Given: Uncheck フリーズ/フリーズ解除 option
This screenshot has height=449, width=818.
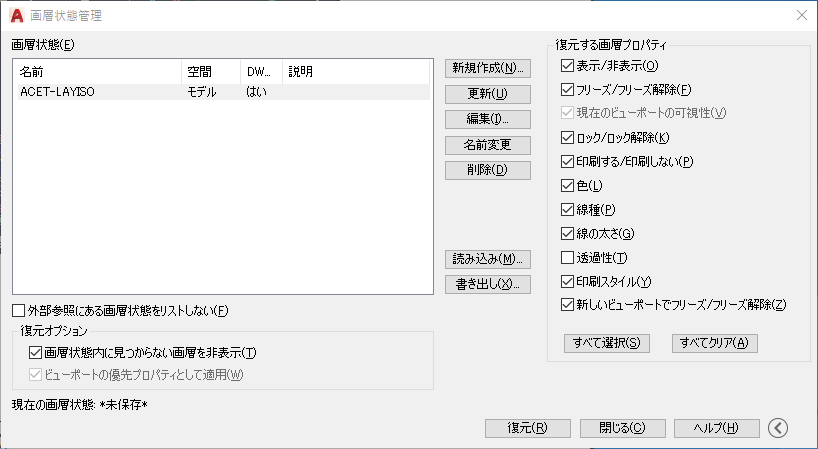Looking at the screenshot, I should point(567,90).
